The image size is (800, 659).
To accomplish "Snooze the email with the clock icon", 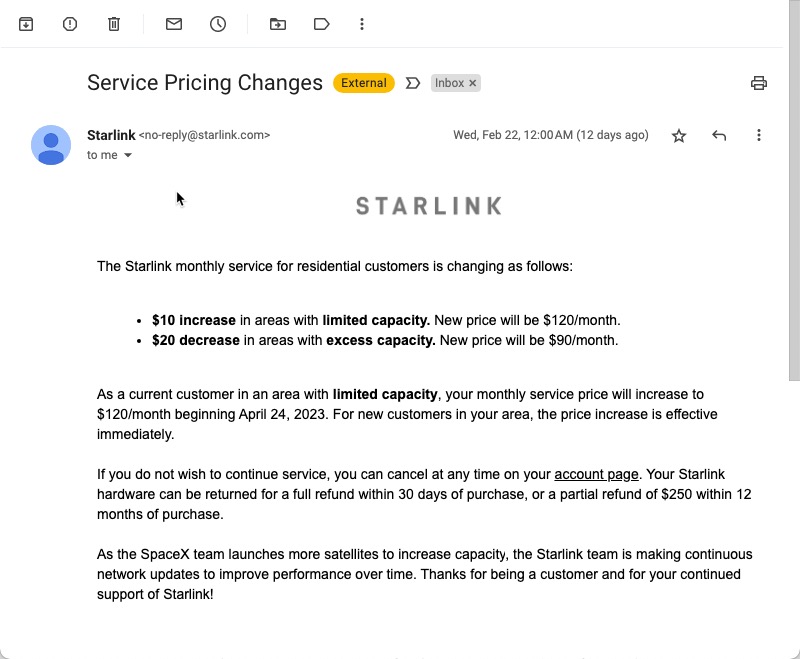I will point(218,24).
